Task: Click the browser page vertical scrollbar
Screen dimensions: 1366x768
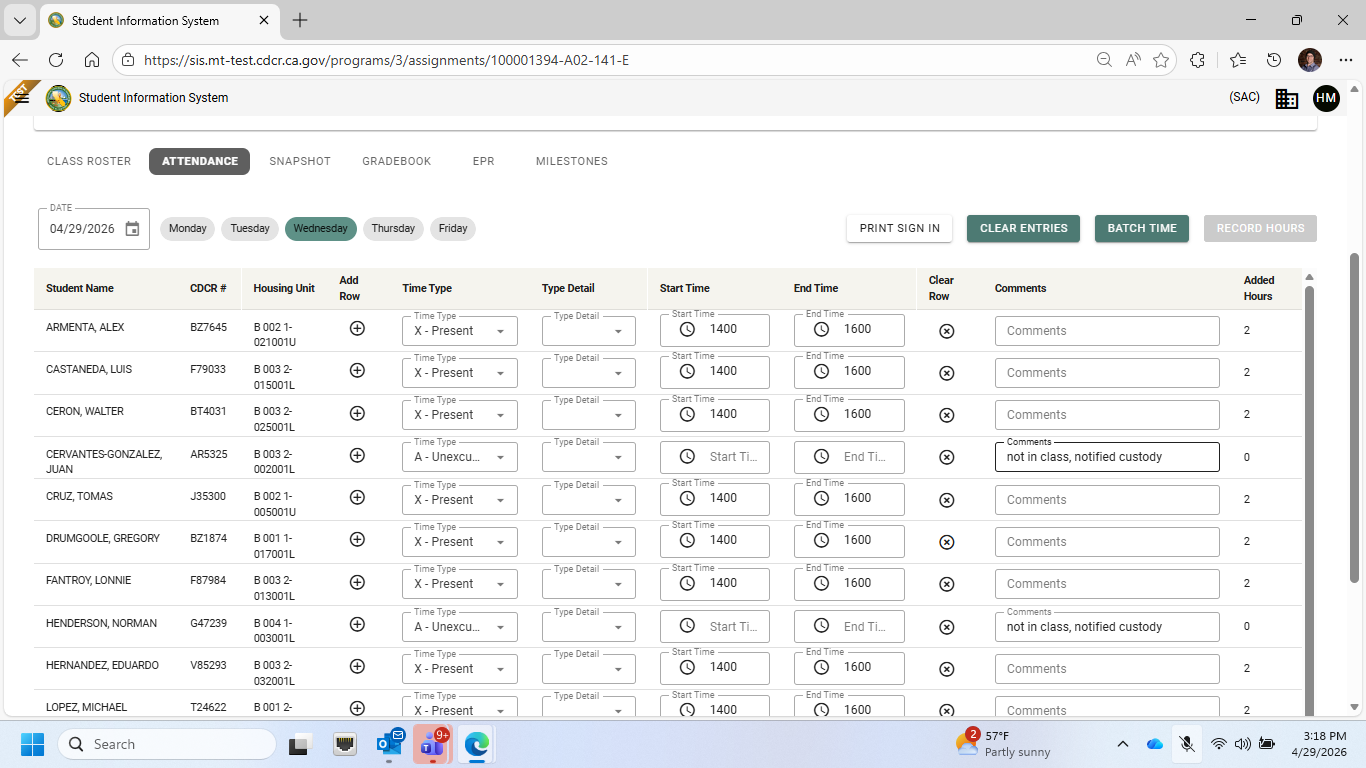Action: (1355, 416)
